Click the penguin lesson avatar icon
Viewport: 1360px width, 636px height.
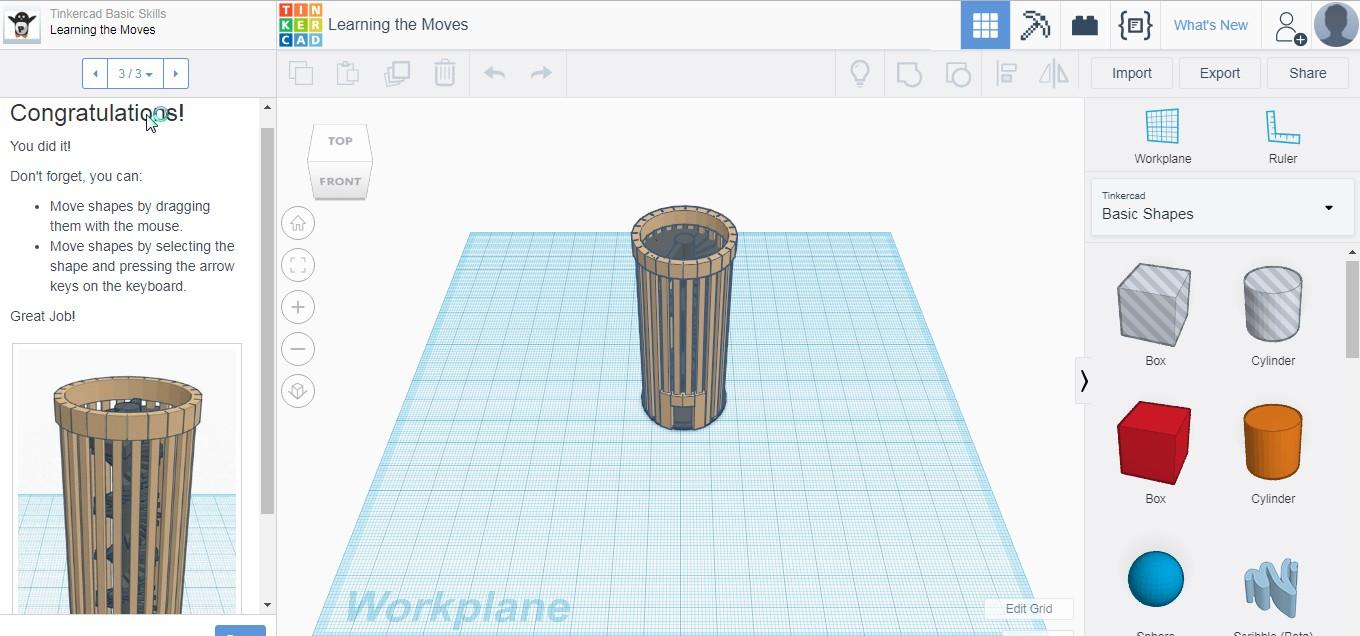pyautogui.click(x=22, y=25)
